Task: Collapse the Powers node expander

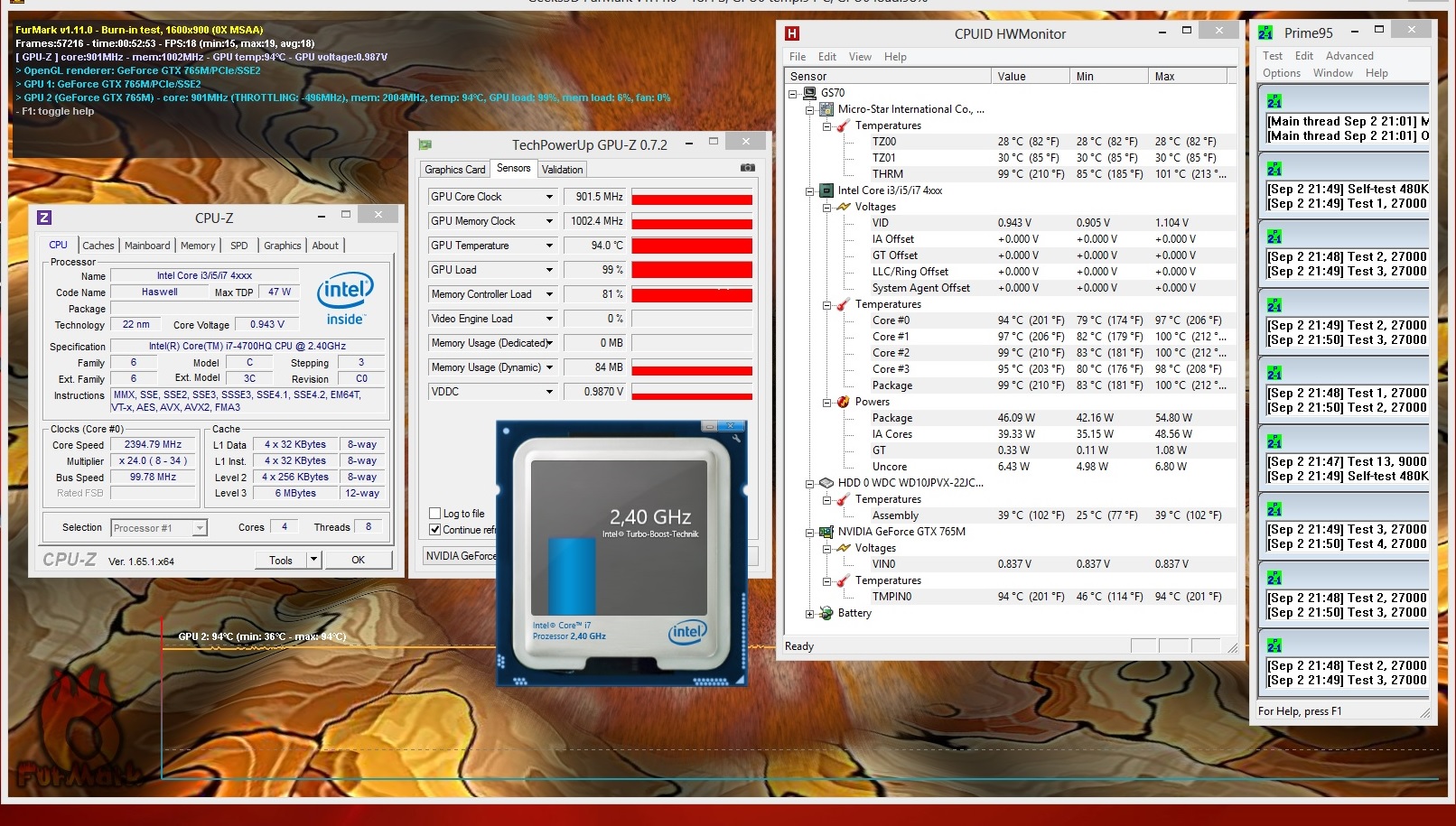Action: tap(826, 402)
